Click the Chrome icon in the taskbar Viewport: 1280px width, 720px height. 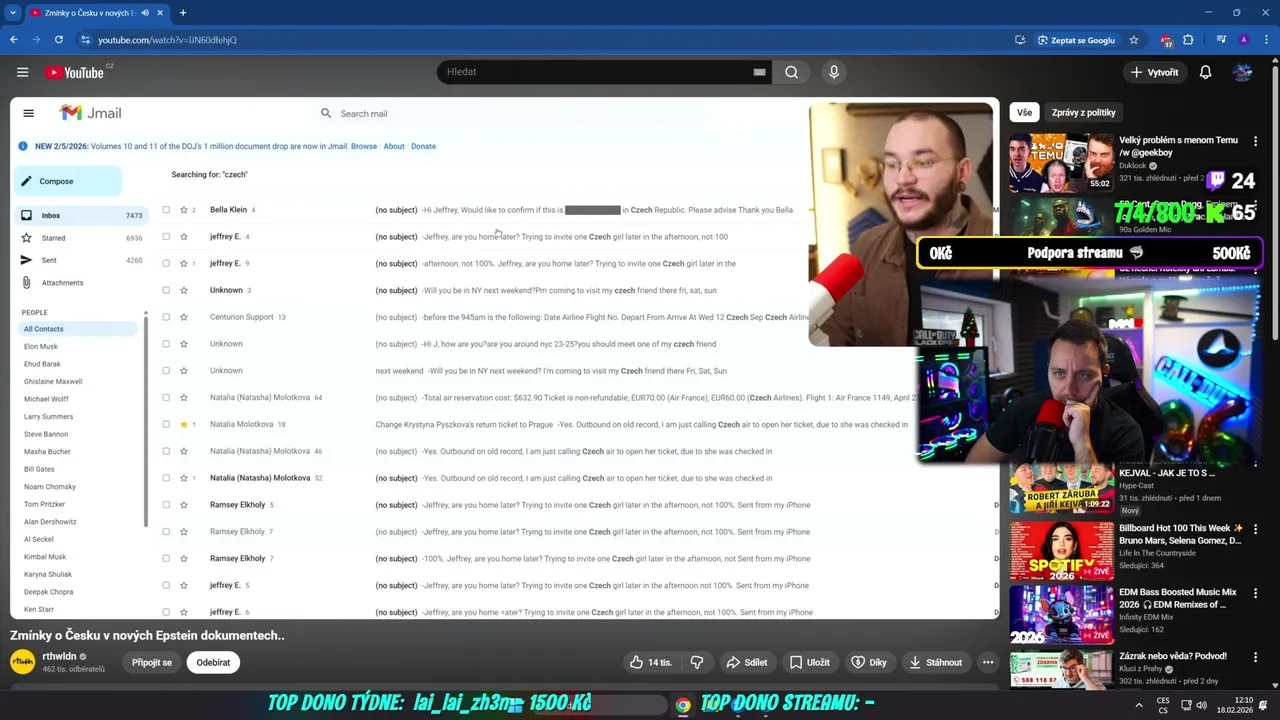(x=682, y=705)
